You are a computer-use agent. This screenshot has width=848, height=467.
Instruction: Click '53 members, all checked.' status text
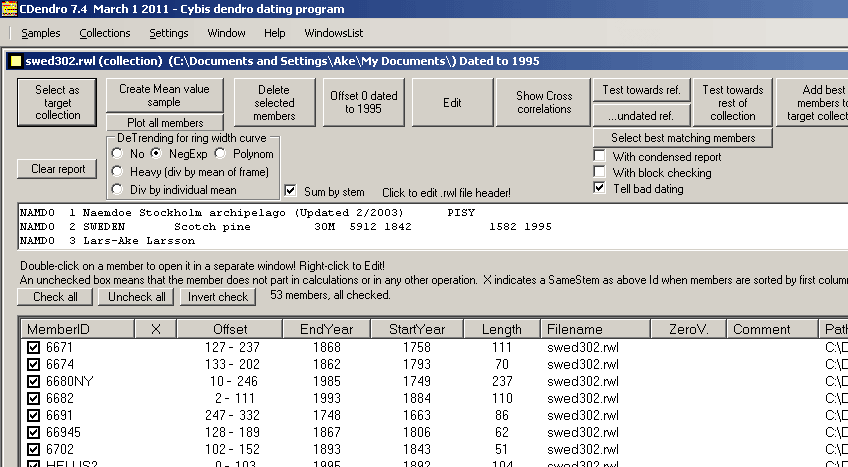point(330,295)
